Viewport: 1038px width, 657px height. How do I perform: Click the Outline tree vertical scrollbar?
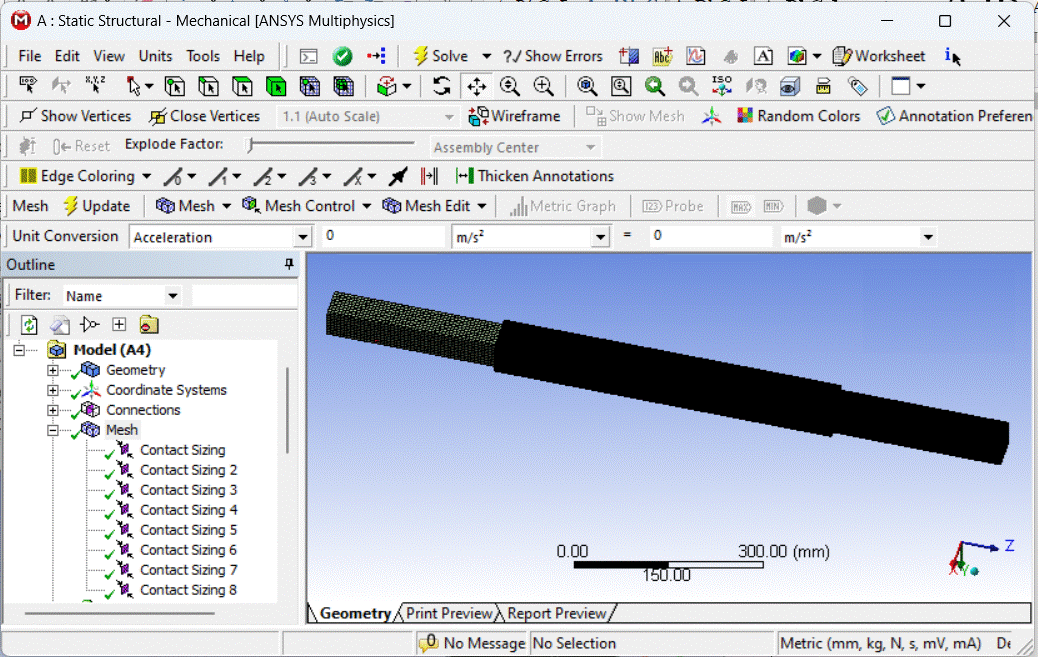287,411
